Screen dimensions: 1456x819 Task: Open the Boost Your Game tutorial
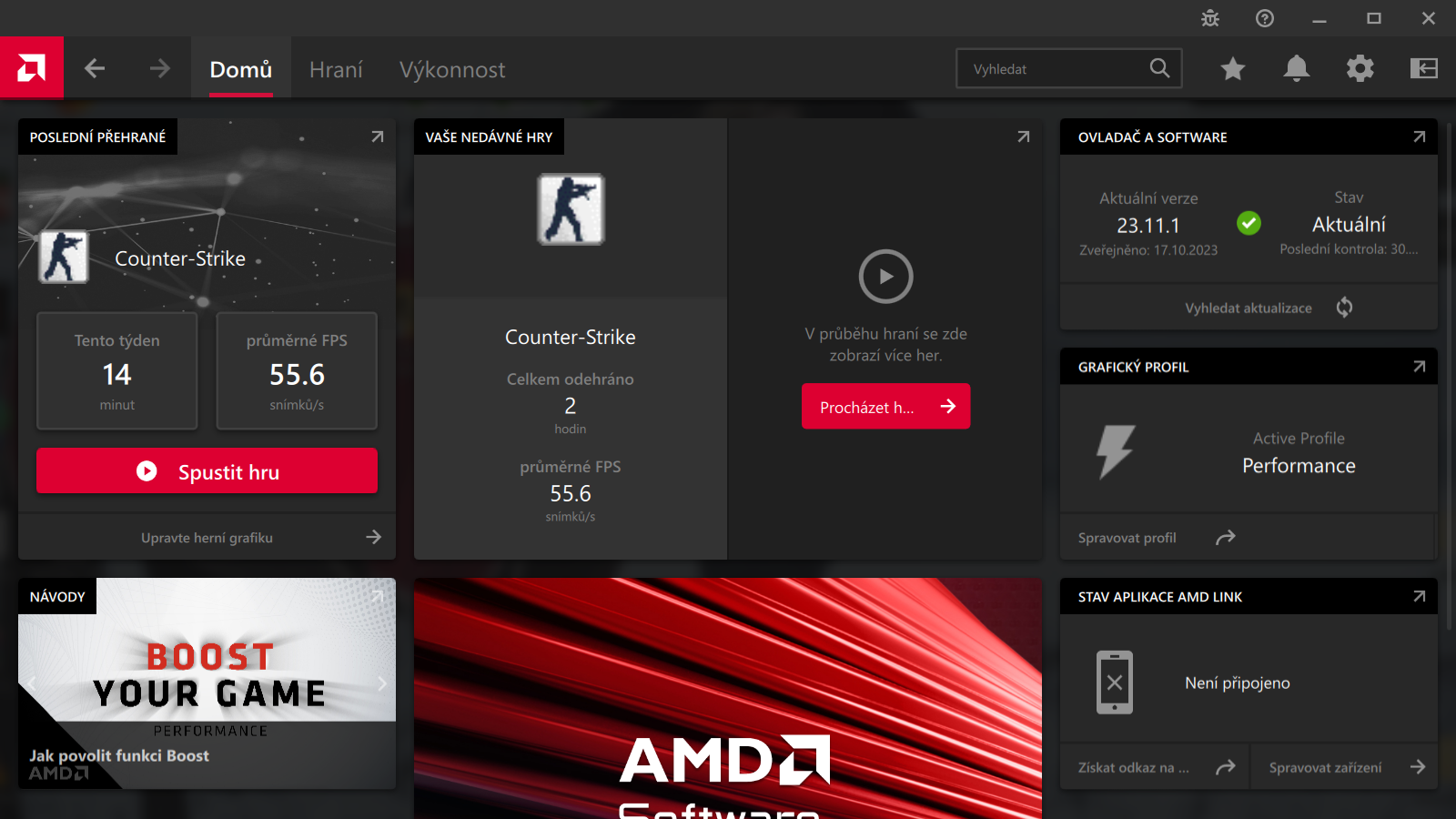[x=207, y=683]
